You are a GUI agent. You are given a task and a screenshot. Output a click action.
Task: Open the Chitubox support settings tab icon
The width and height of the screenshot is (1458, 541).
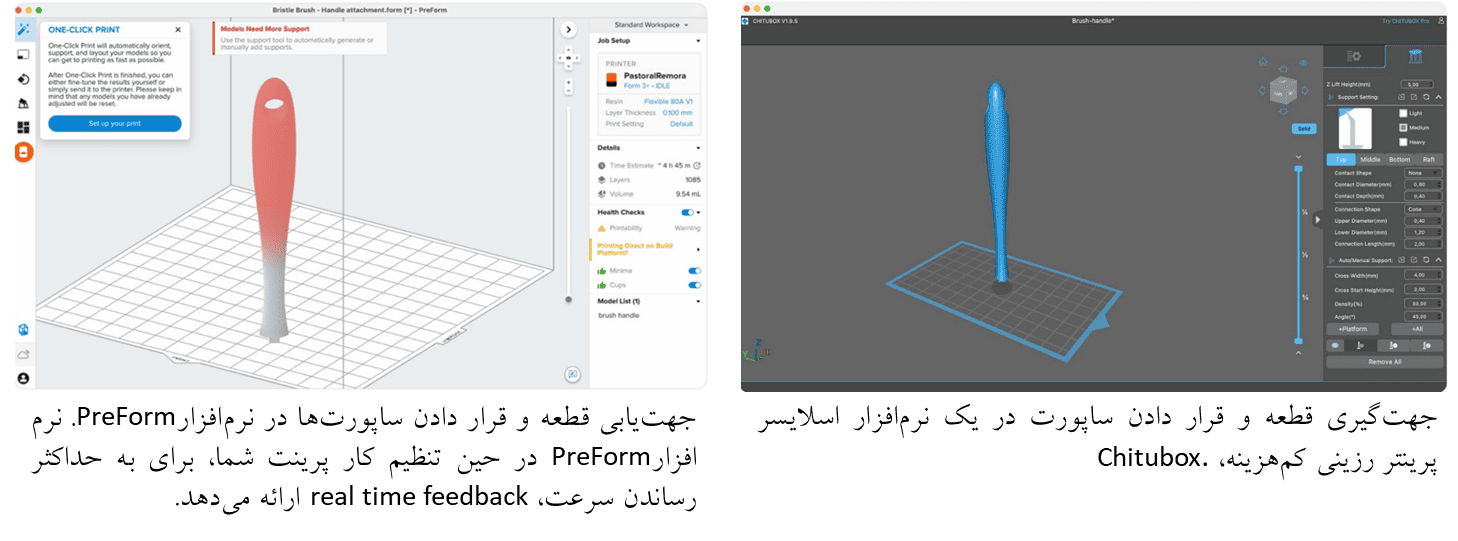click(x=1415, y=56)
